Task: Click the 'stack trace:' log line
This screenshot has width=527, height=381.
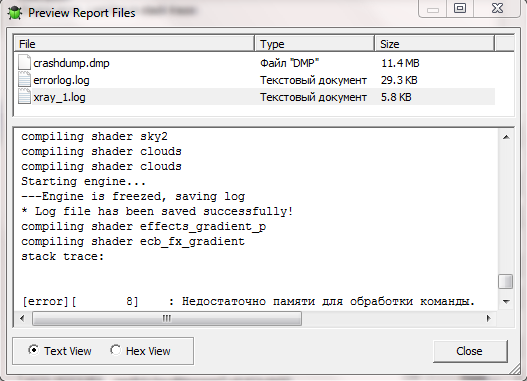Action: pos(63,256)
